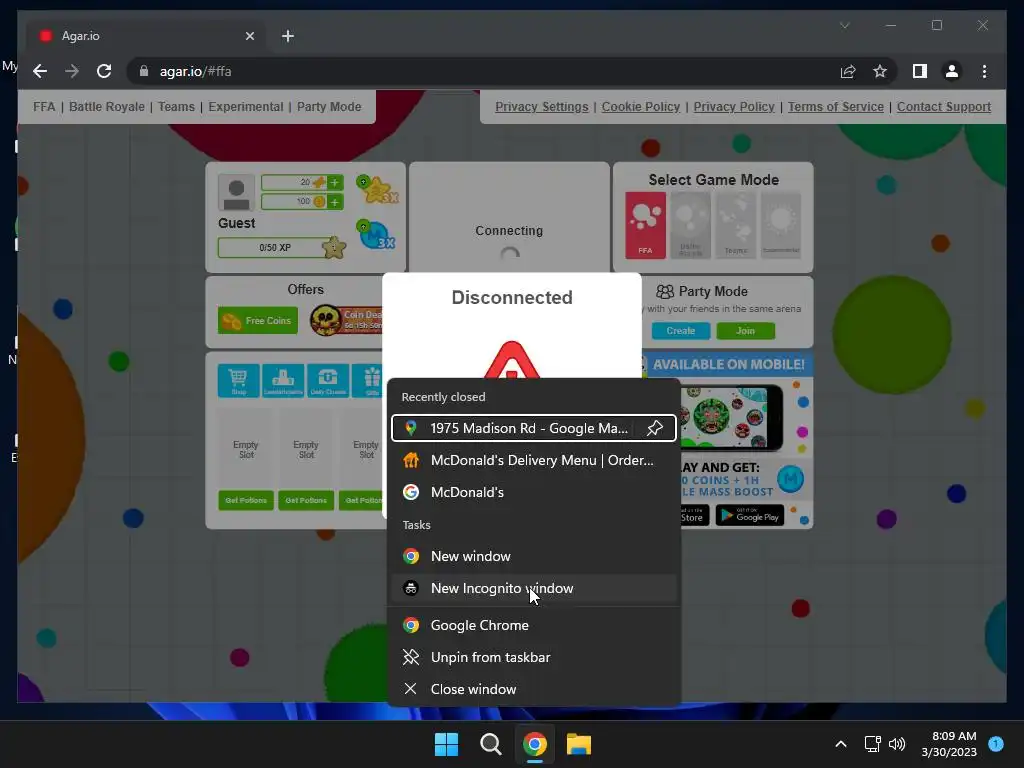The image size is (1024, 768).
Task: Share this page icon in address bar
Action: click(848, 71)
